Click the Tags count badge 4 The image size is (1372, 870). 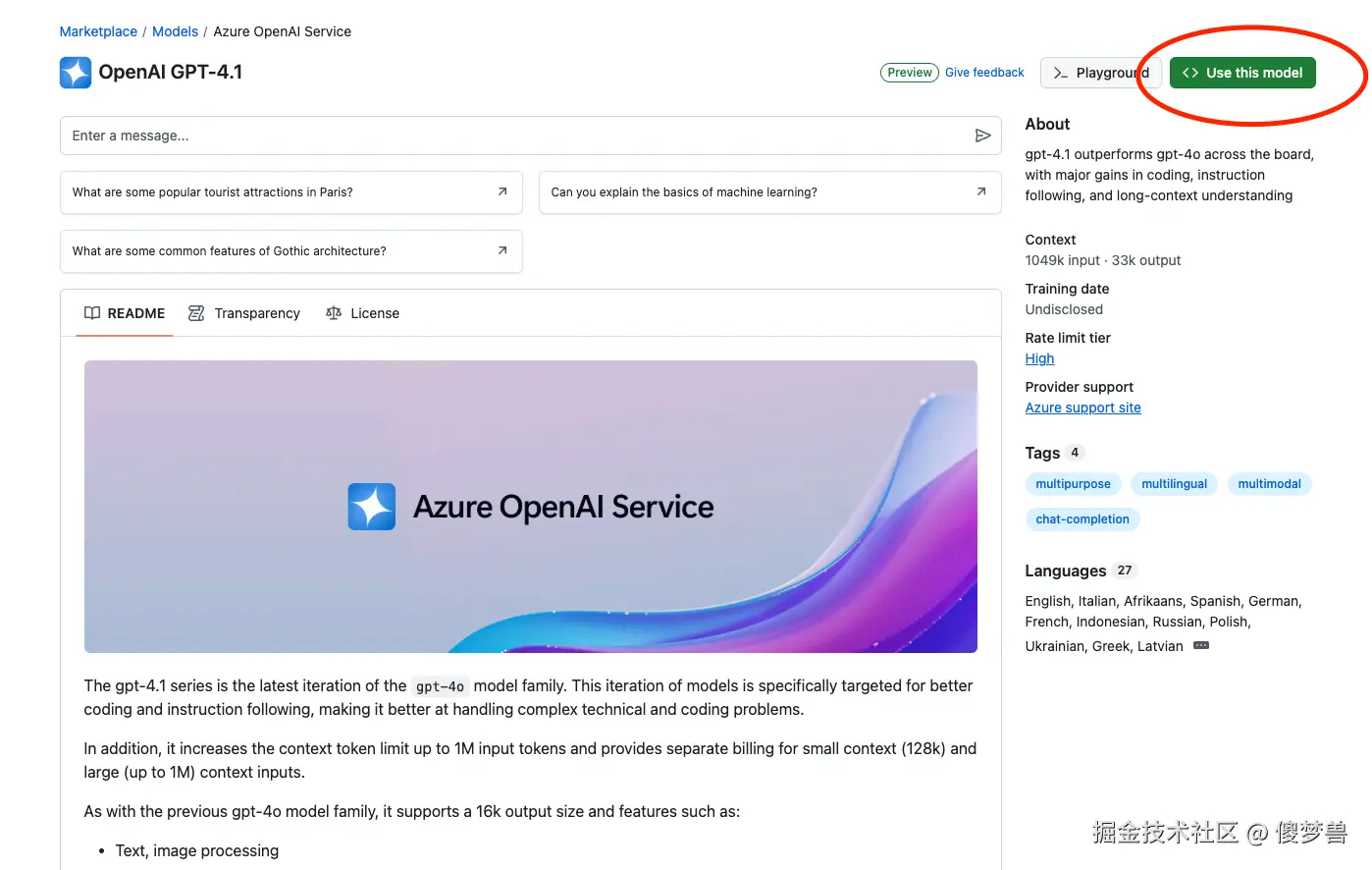[x=1075, y=453]
